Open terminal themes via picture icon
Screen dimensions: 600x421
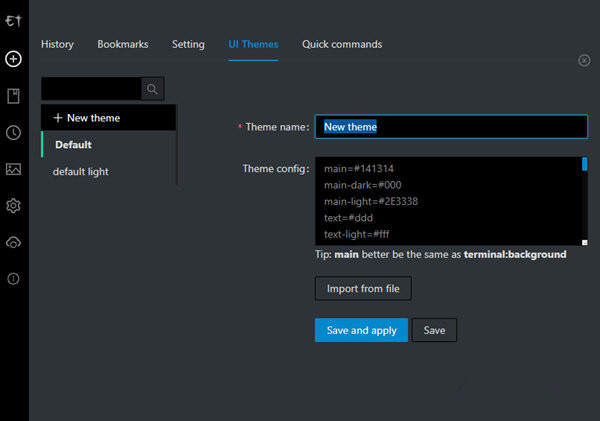point(14,169)
